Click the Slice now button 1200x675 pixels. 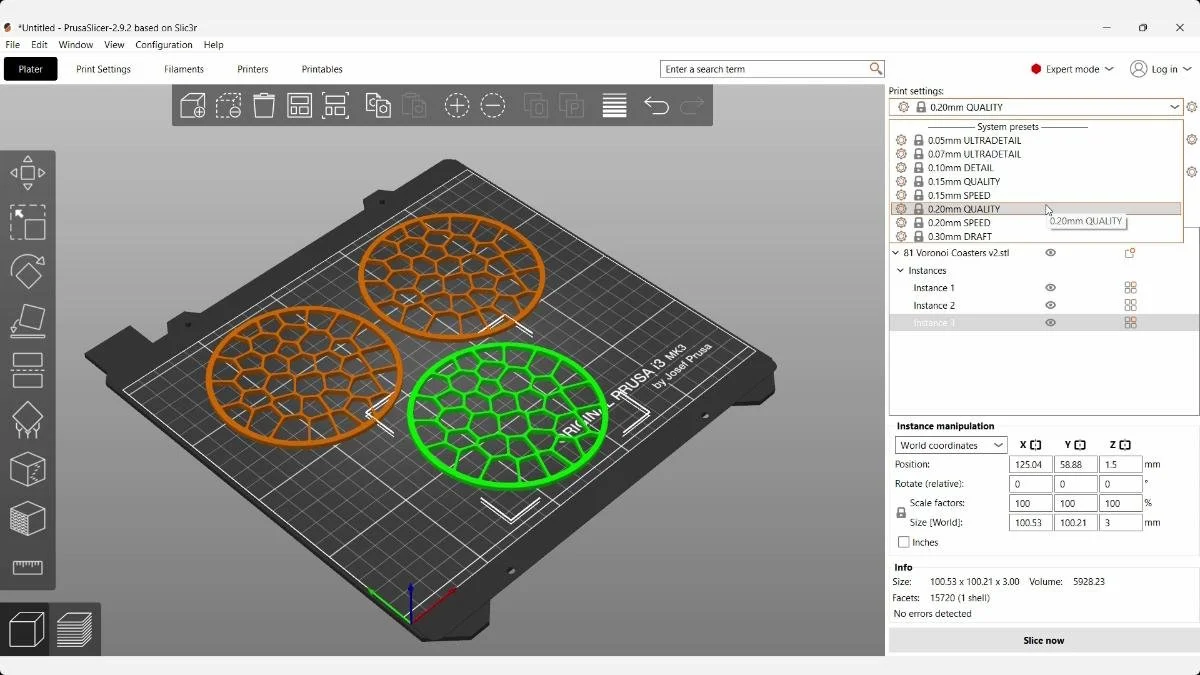click(1043, 640)
